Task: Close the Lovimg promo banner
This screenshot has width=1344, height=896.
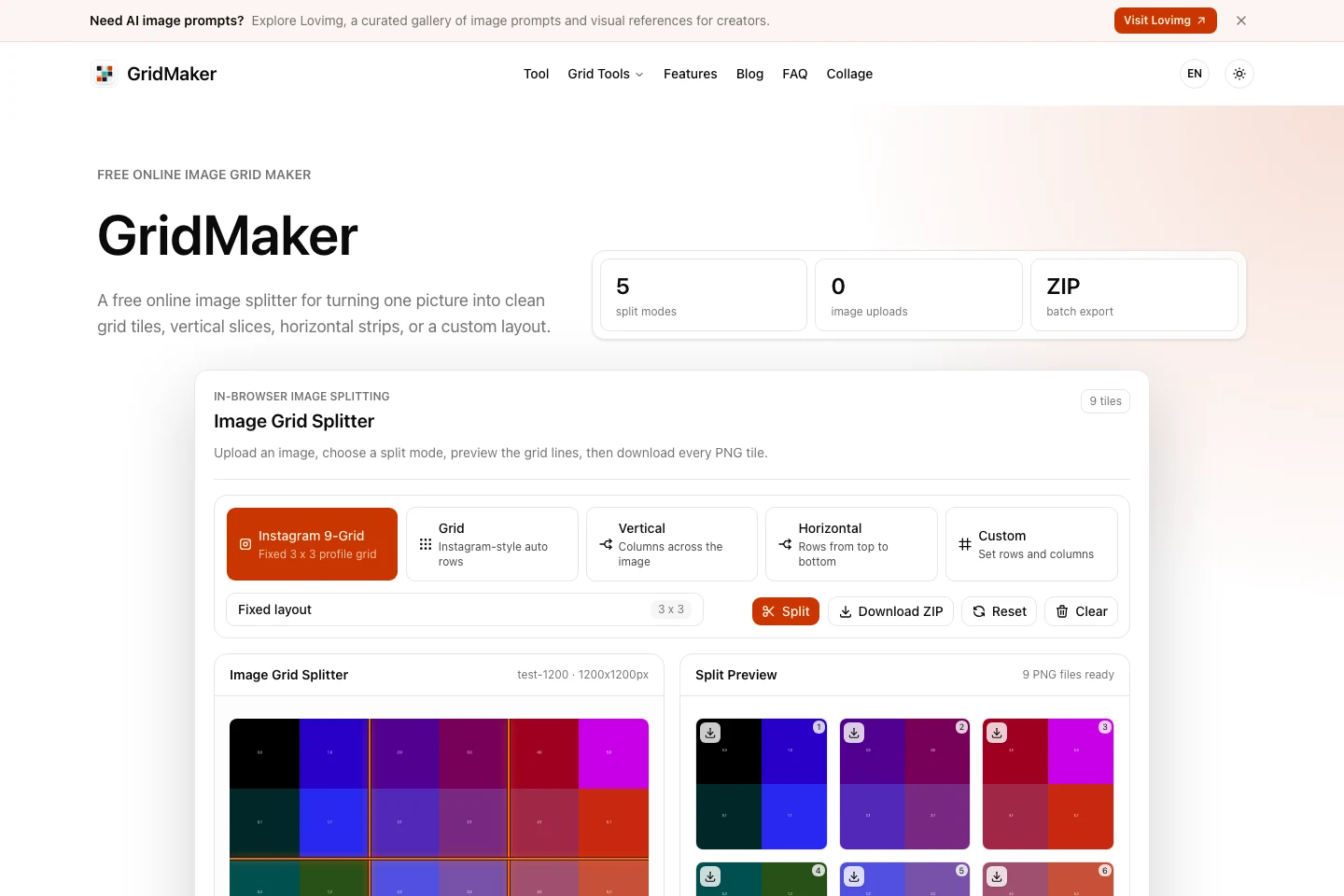Action: pos(1241,21)
